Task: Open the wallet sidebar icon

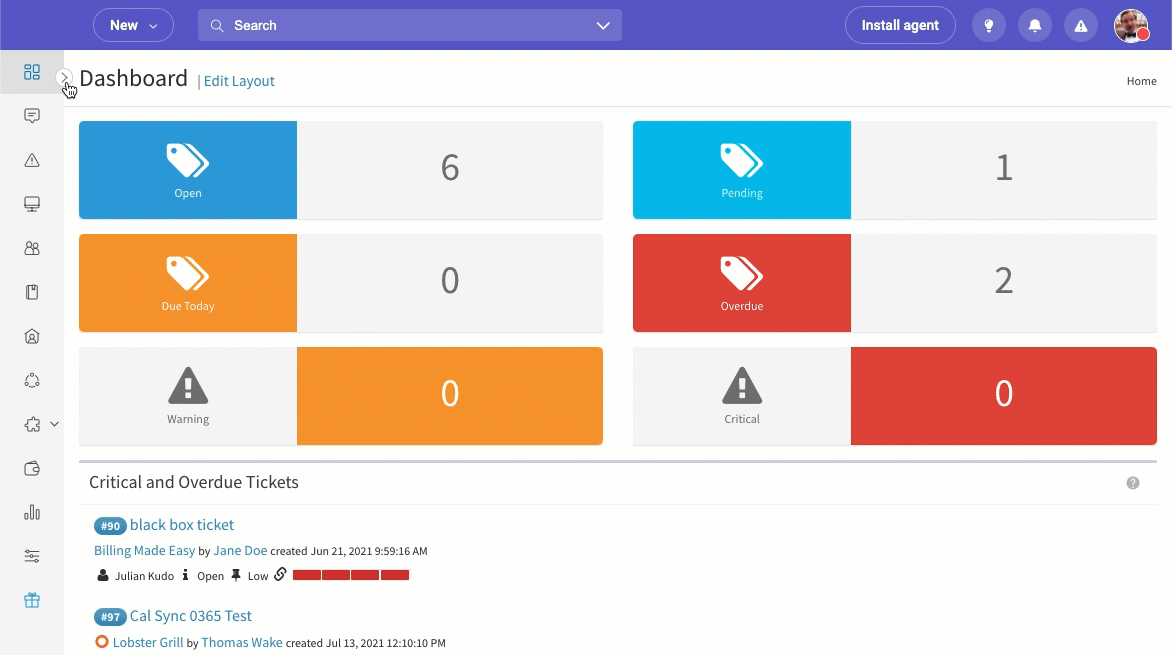Action: pos(31,469)
